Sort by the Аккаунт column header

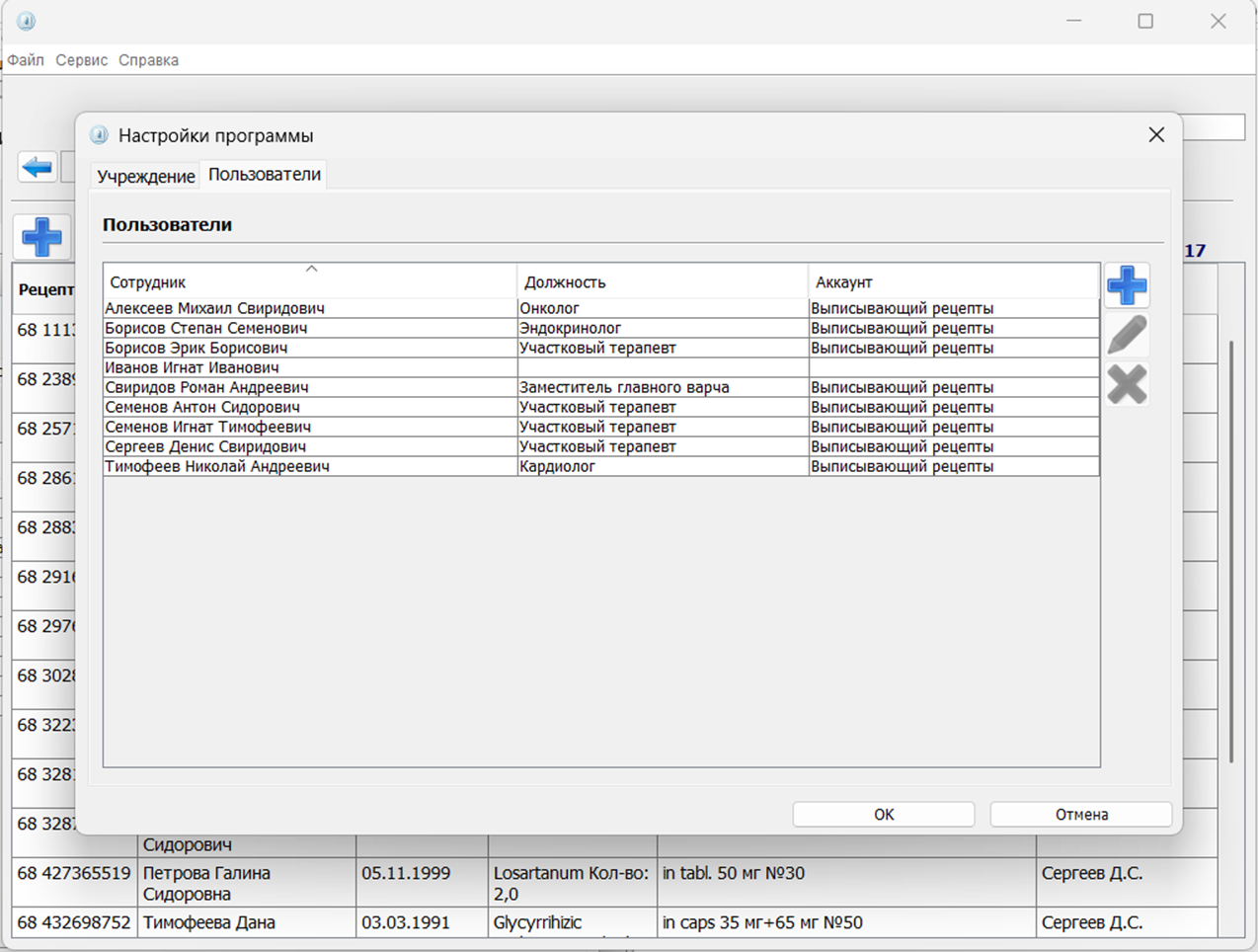(x=953, y=281)
